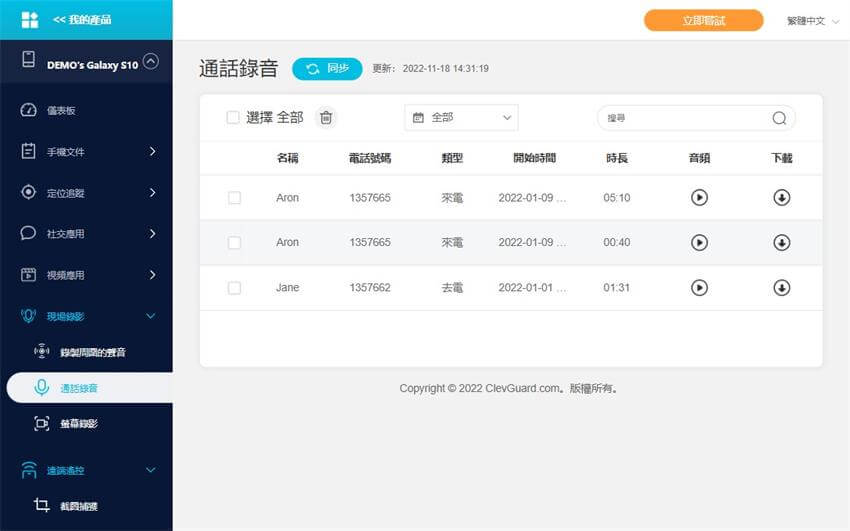The height and width of the screenshot is (531, 850).
Task: Download the Jane 01:31 recording
Action: (x=782, y=288)
